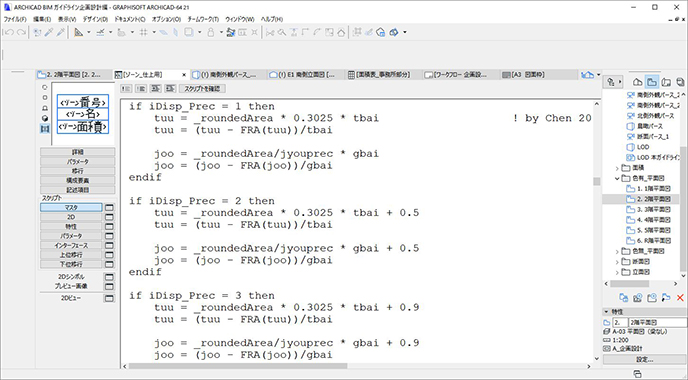Switch to the E1 南側立面図 tab
The width and height of the screenshot is (688, 380).
pyautogui.click(x=302, y=75)
